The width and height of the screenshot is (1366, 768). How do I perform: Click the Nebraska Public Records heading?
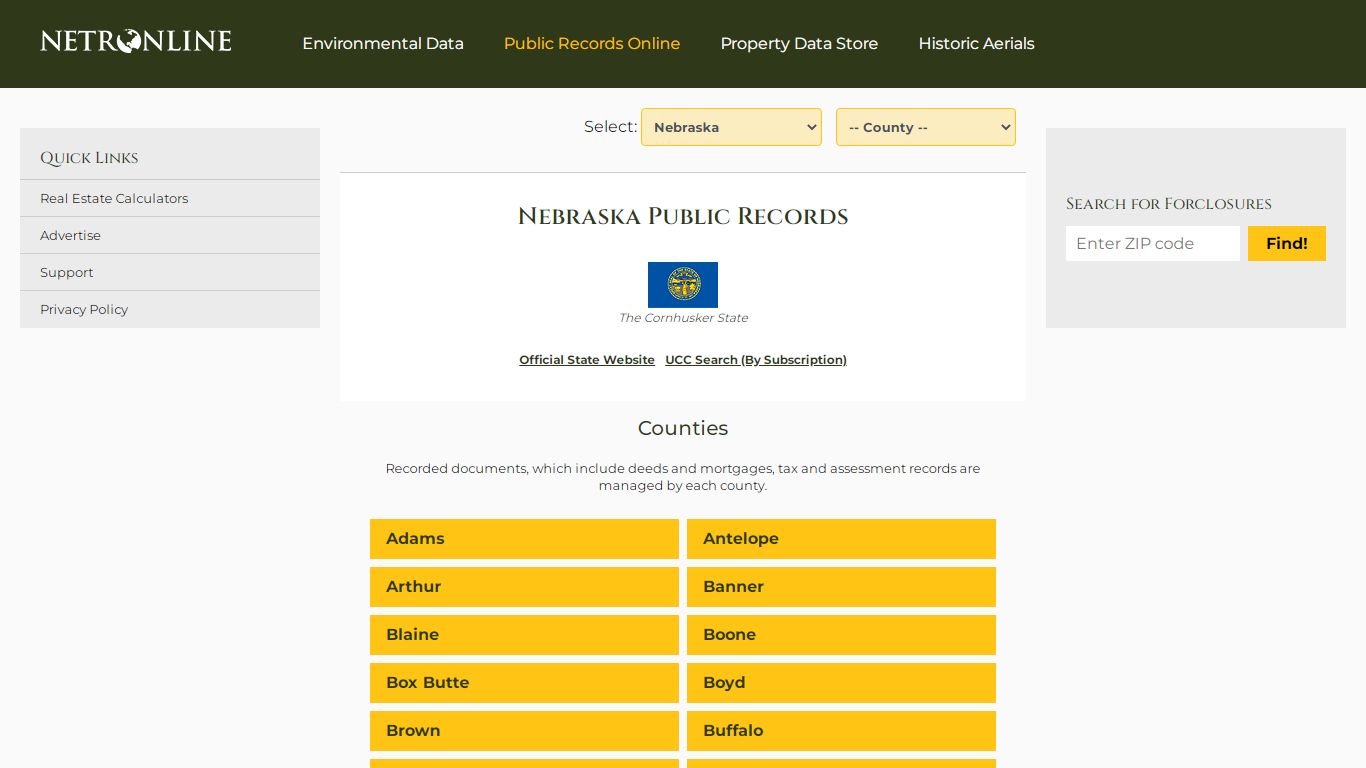[x=683, y=216]
